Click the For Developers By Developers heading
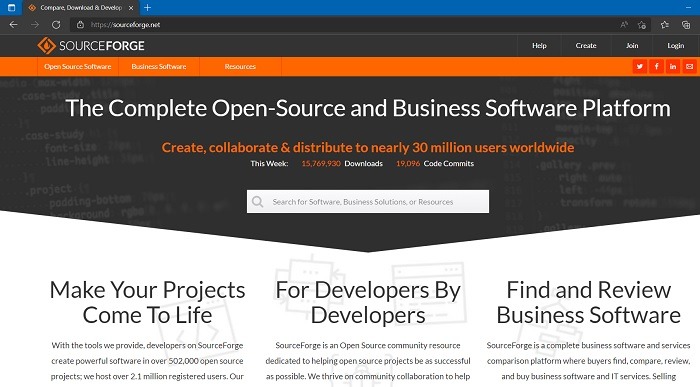 coord(368,302)
